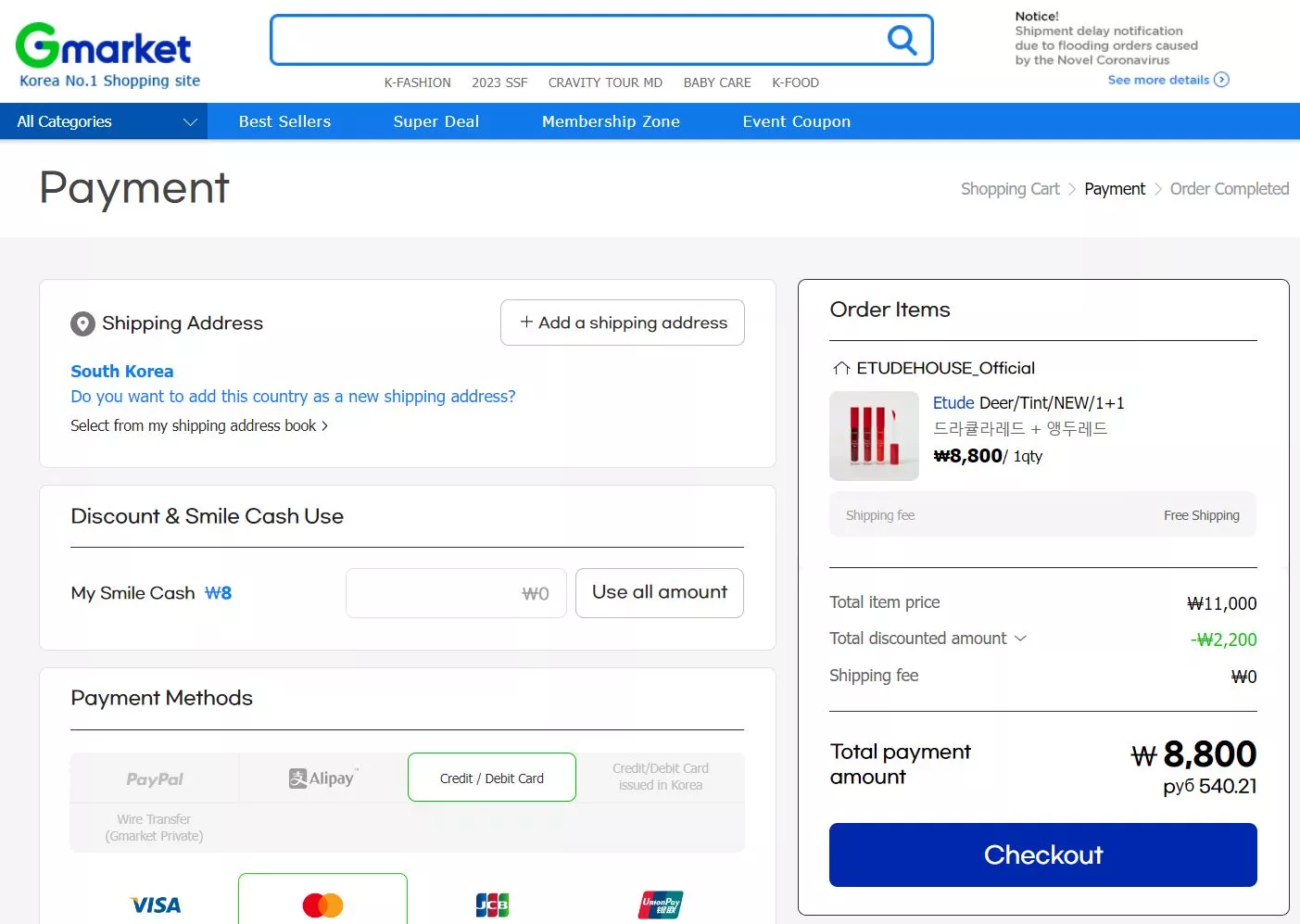Open the Etude Deer Tint product thumbnail

874,436
